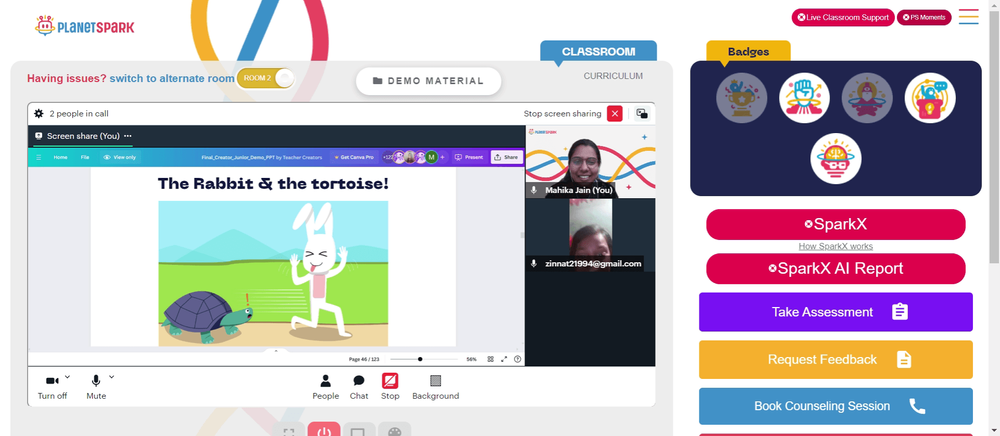Click the SparkX button
The height and width of the screenshot is (436, 1000).
click(x=835, y=224)
